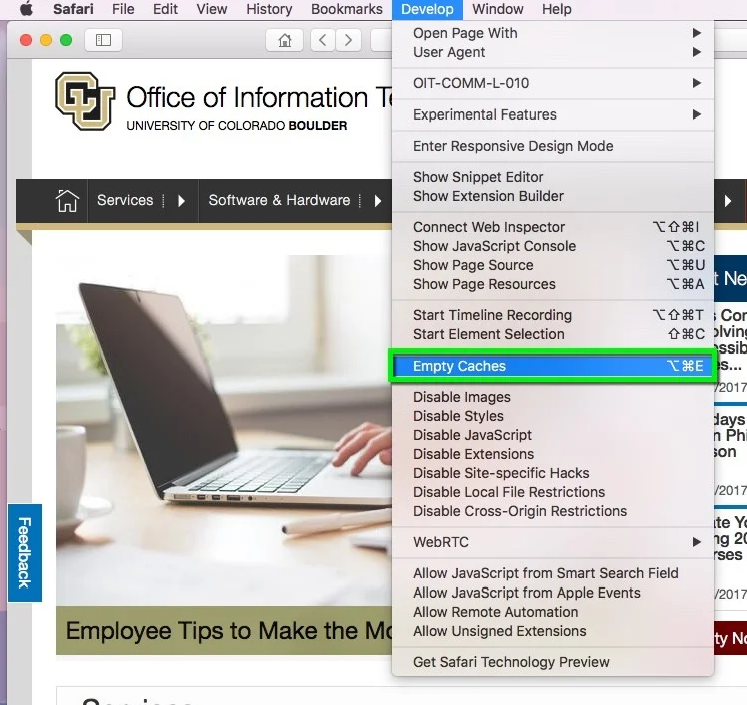This screenshot has height=705, width=747.
Task: Open the Experimental Features submenu
Action: [x=553, y=114]
